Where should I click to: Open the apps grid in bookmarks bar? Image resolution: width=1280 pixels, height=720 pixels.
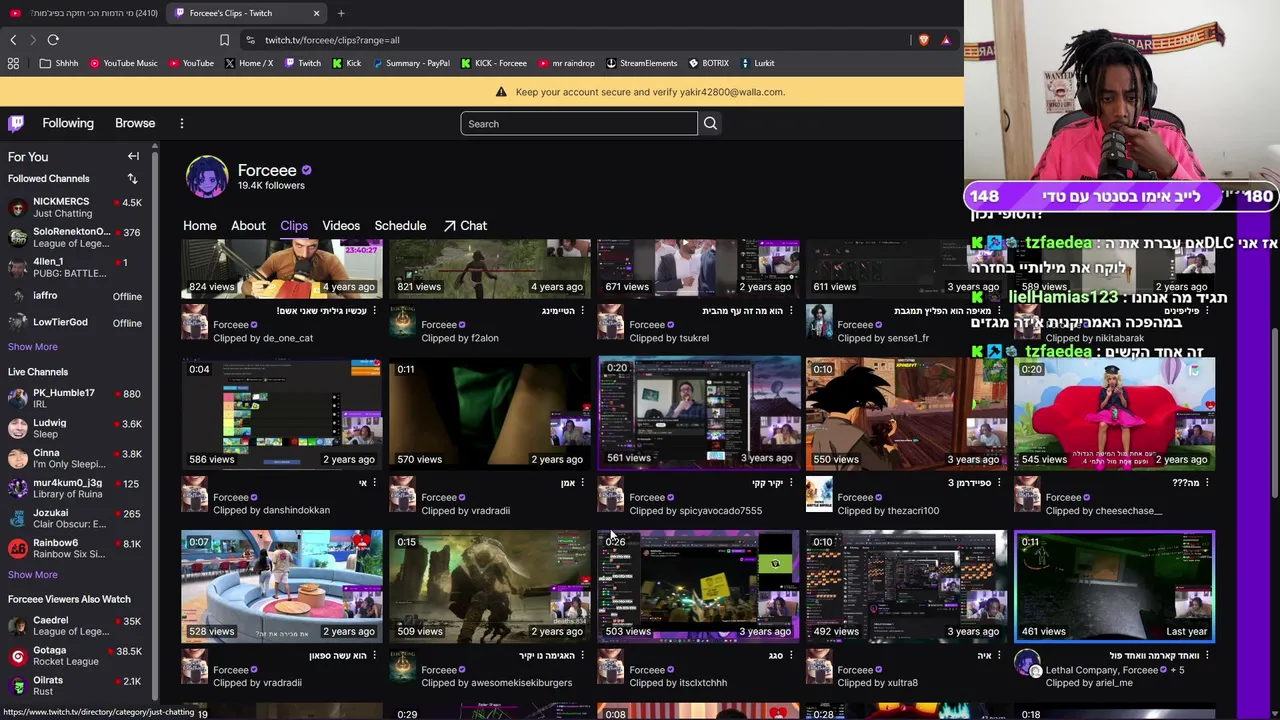[x=13, y=63]
